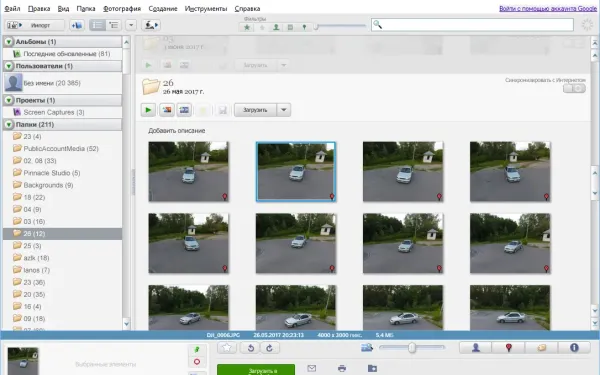Adjust the thumbnail size slider
The height and width of the screenshot is (375, 600).
click(412, 348)
